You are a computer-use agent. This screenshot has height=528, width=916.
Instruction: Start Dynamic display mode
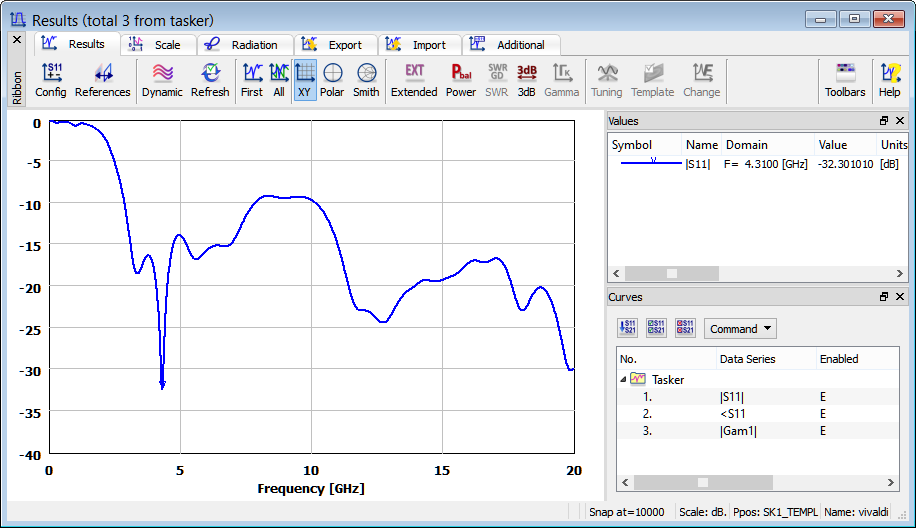click(x=162, y=81)
